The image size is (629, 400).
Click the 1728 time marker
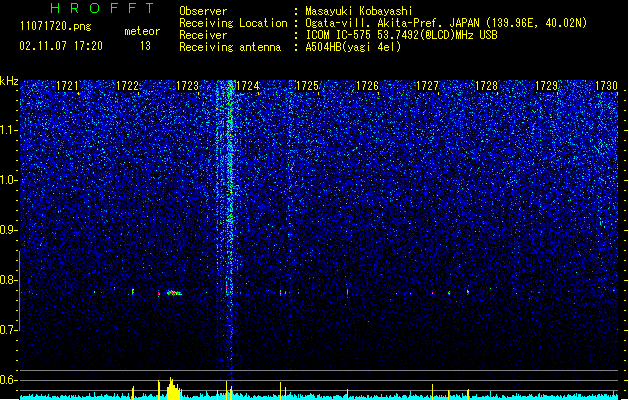click(x=487, y=86)
